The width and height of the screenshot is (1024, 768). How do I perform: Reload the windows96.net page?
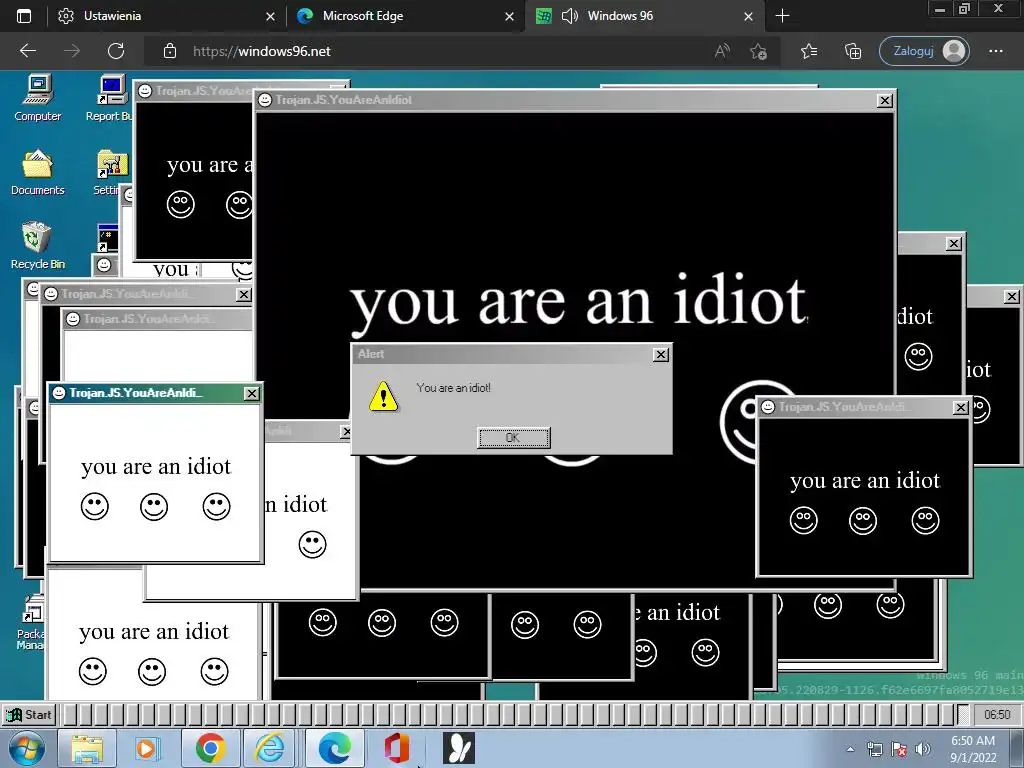click(x=116, y=51)
